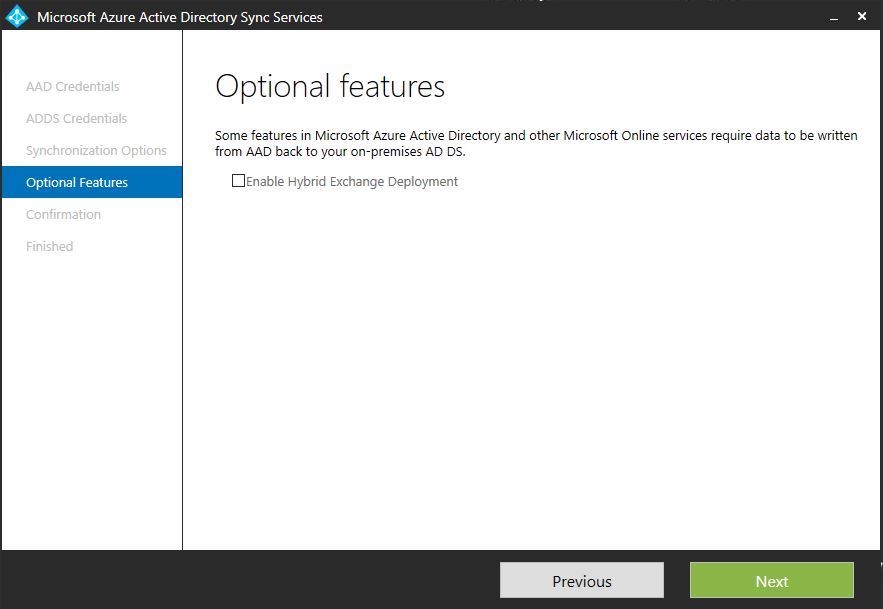
Task: Open the Synchronization Options step
Action: click(96, 150)
